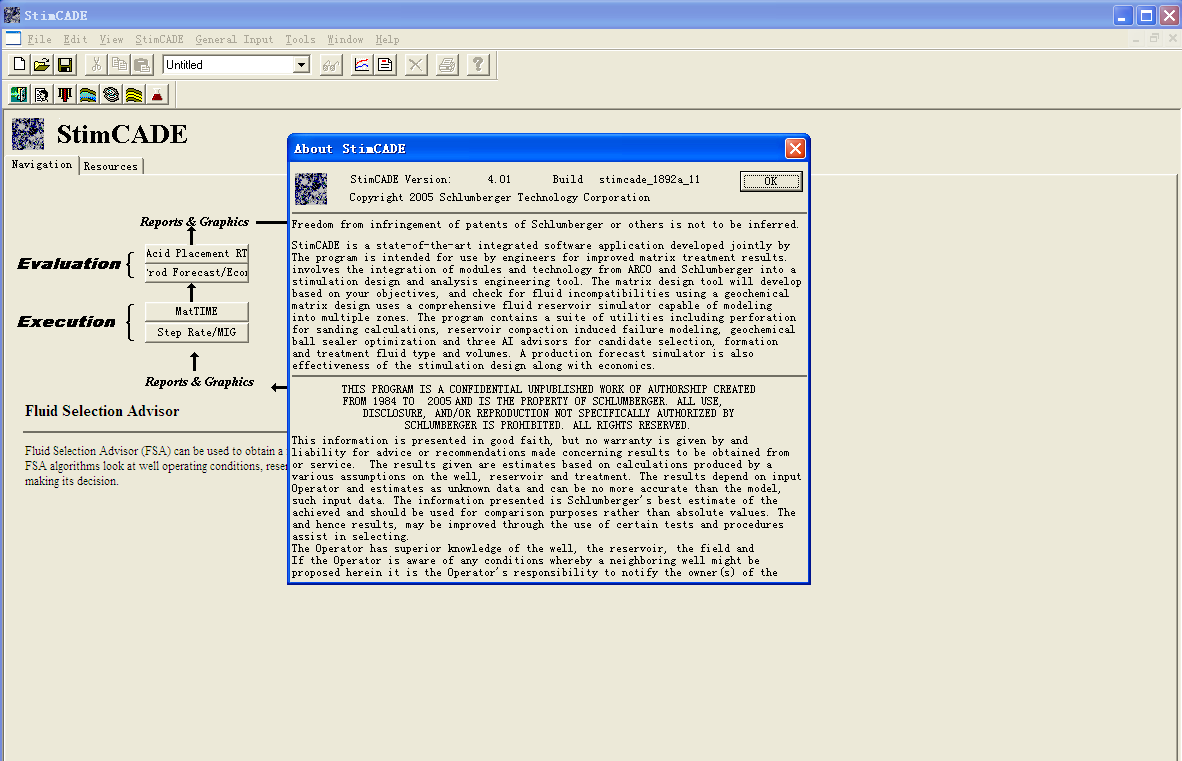Open the Edit menu

coord(75,39)
